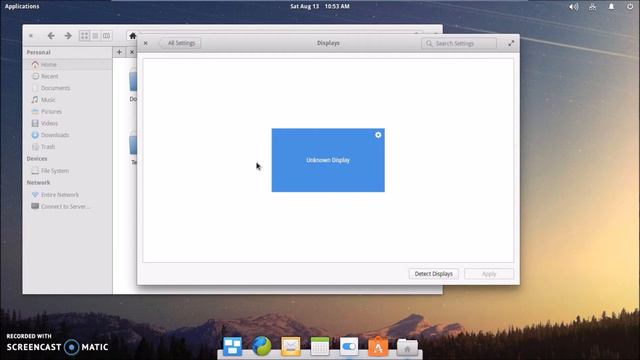This screenshot has height=360, width=640.
Task: Open the date and time indicator
Action: 320,6
